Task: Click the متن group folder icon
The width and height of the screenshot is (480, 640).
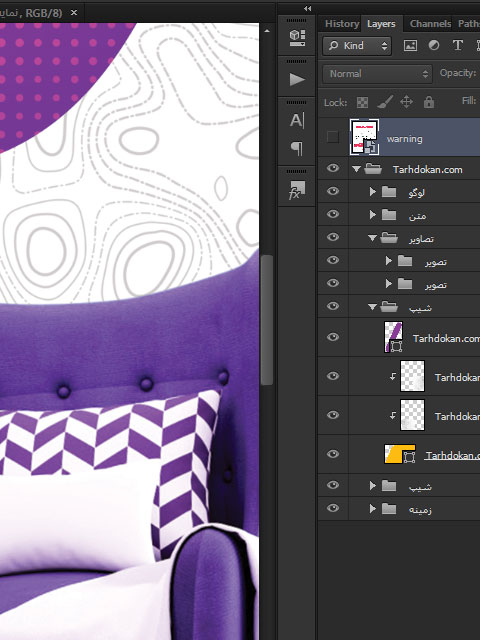Action: (389, 214)
